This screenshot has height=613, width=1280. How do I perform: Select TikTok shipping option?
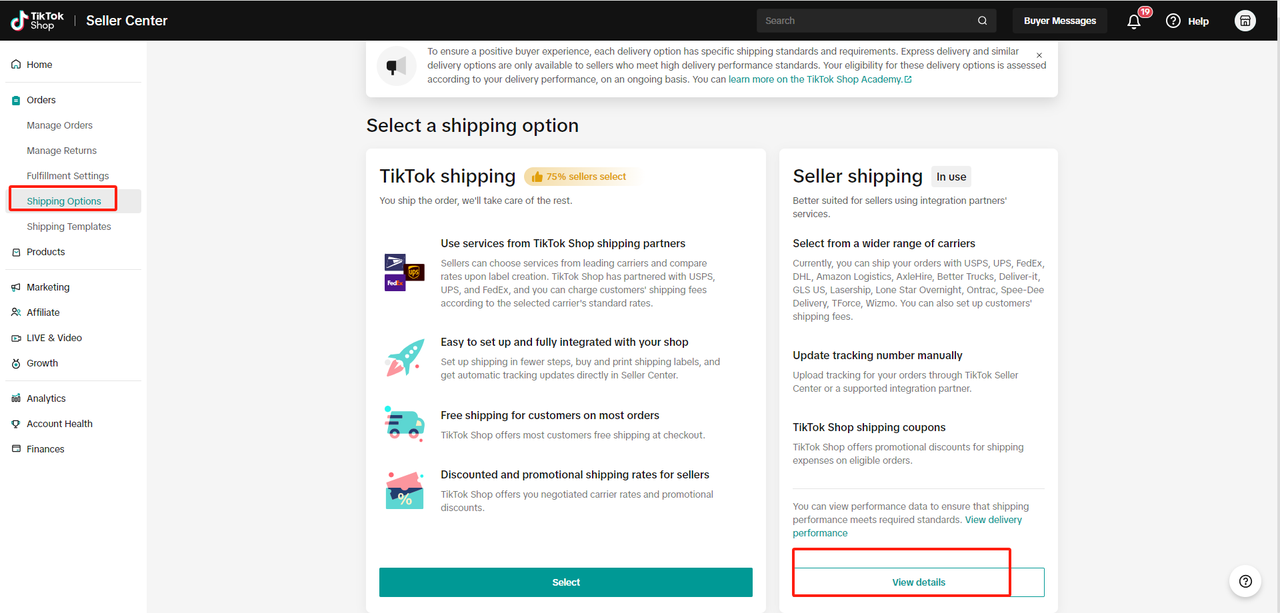click(565, 581)
